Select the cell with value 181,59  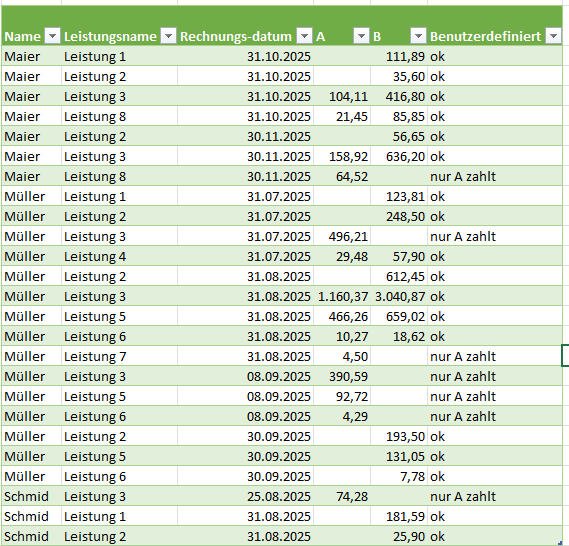pos(399,516)
